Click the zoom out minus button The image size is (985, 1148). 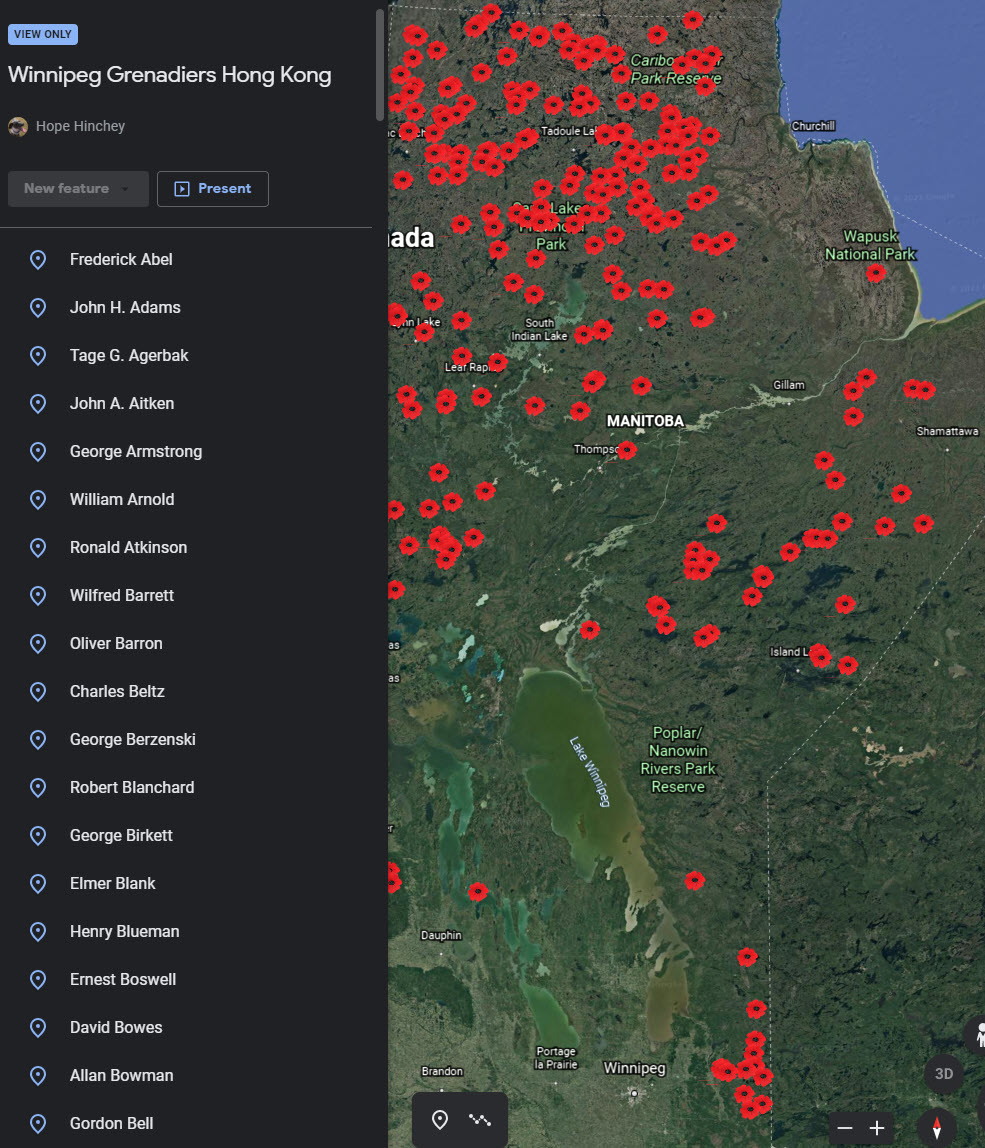845,1128
